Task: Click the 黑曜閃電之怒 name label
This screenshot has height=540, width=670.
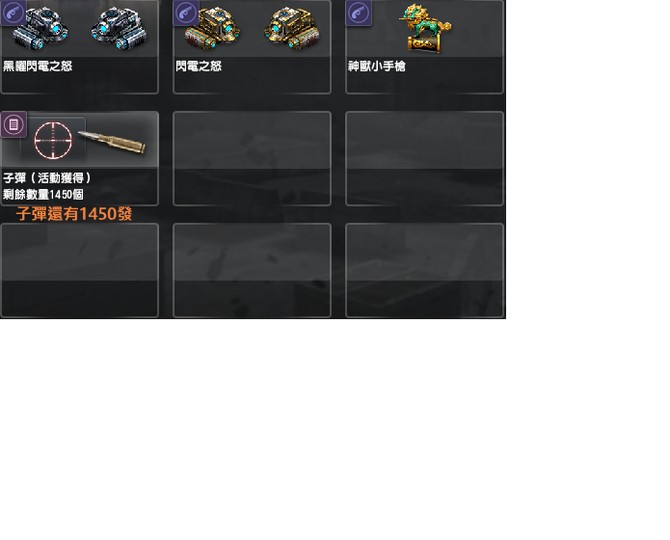Action: click(x=38, y=66)
